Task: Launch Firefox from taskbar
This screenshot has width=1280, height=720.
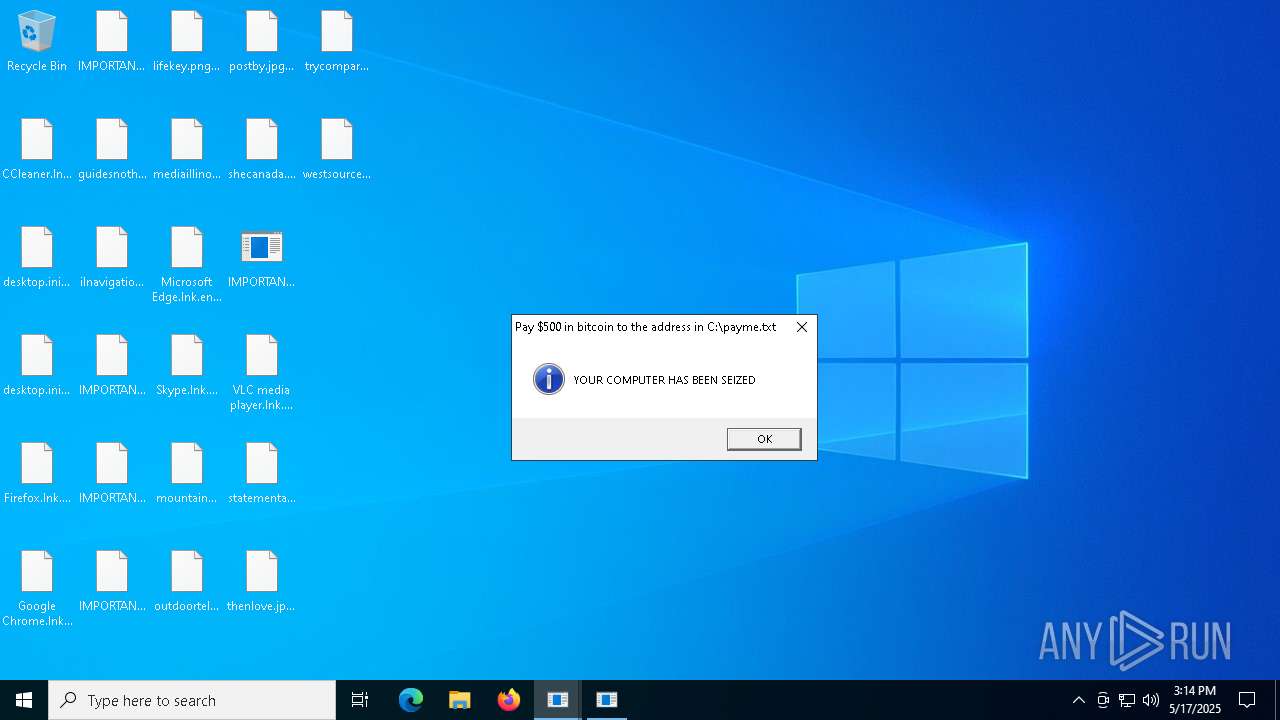Action: pos(509,700)
